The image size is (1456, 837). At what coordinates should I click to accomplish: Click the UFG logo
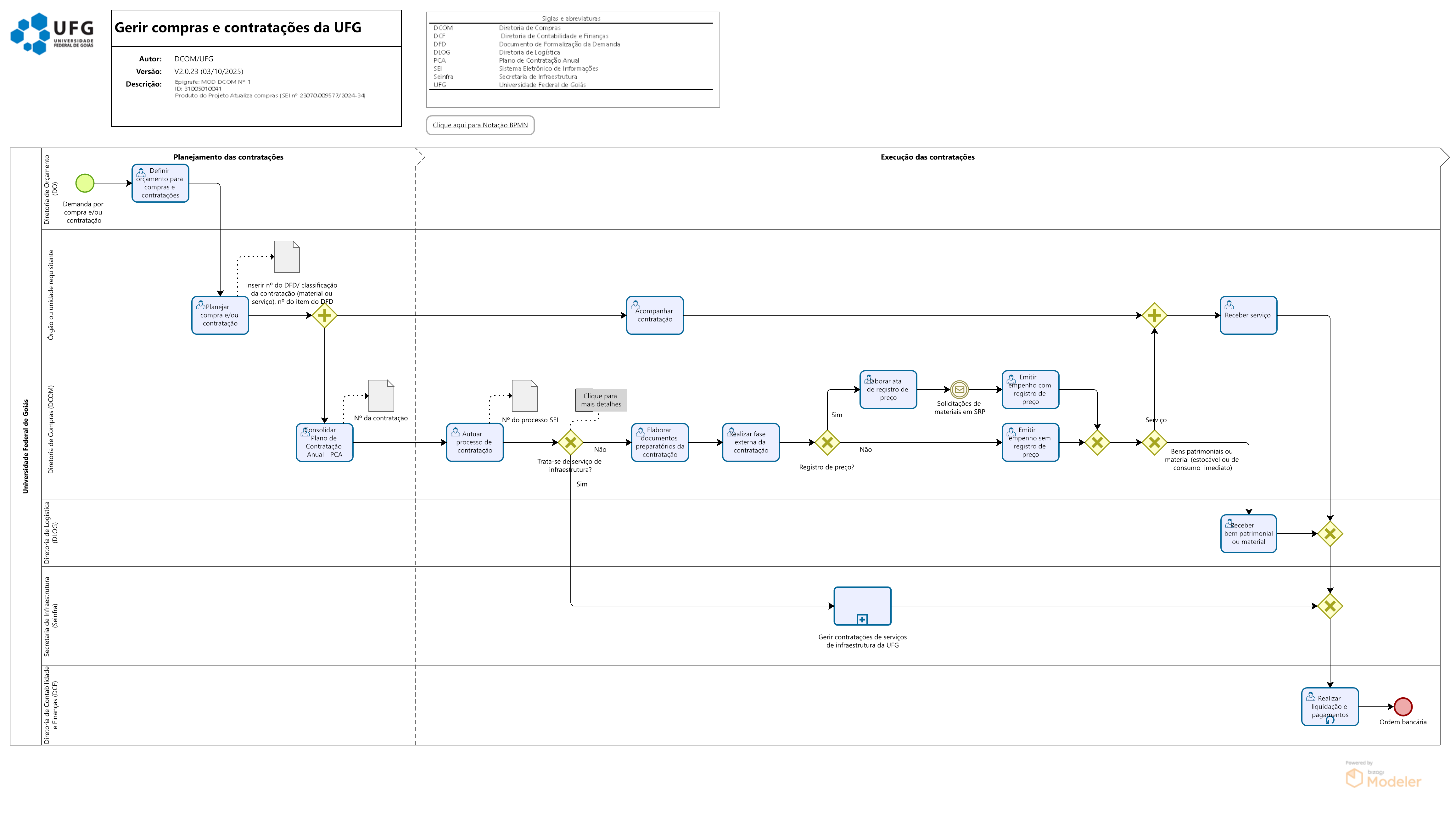click(x=52, y=33)
